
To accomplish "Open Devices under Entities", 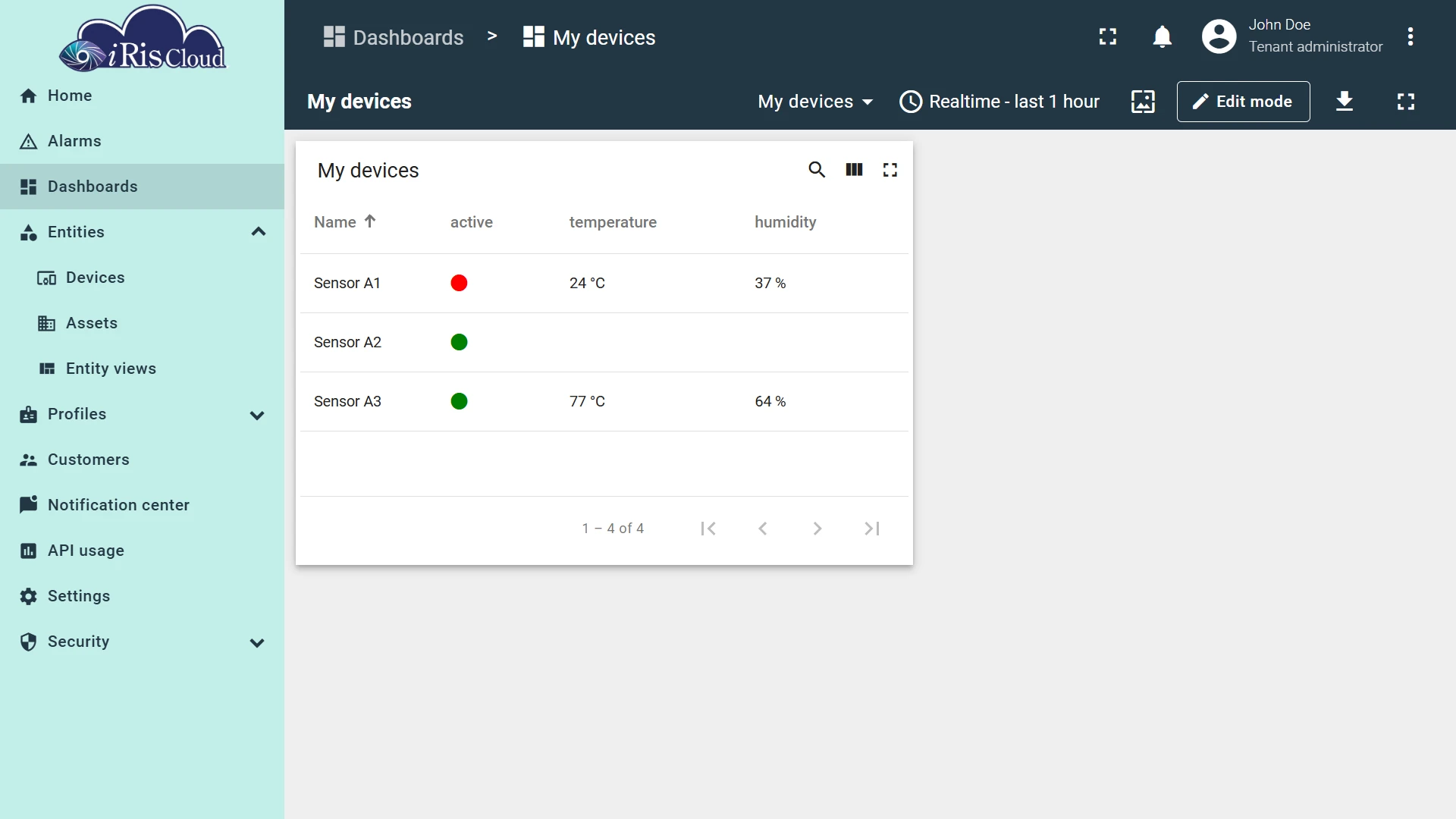I will pos(142,278).
